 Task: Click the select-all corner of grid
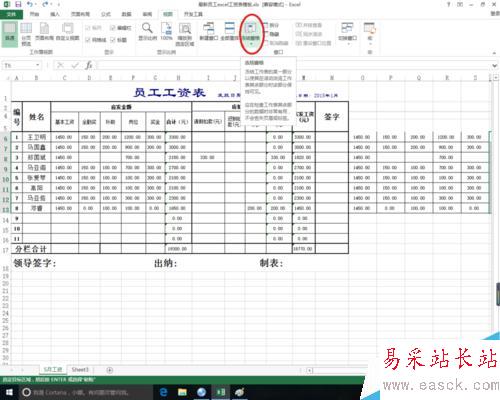point(7,78)
